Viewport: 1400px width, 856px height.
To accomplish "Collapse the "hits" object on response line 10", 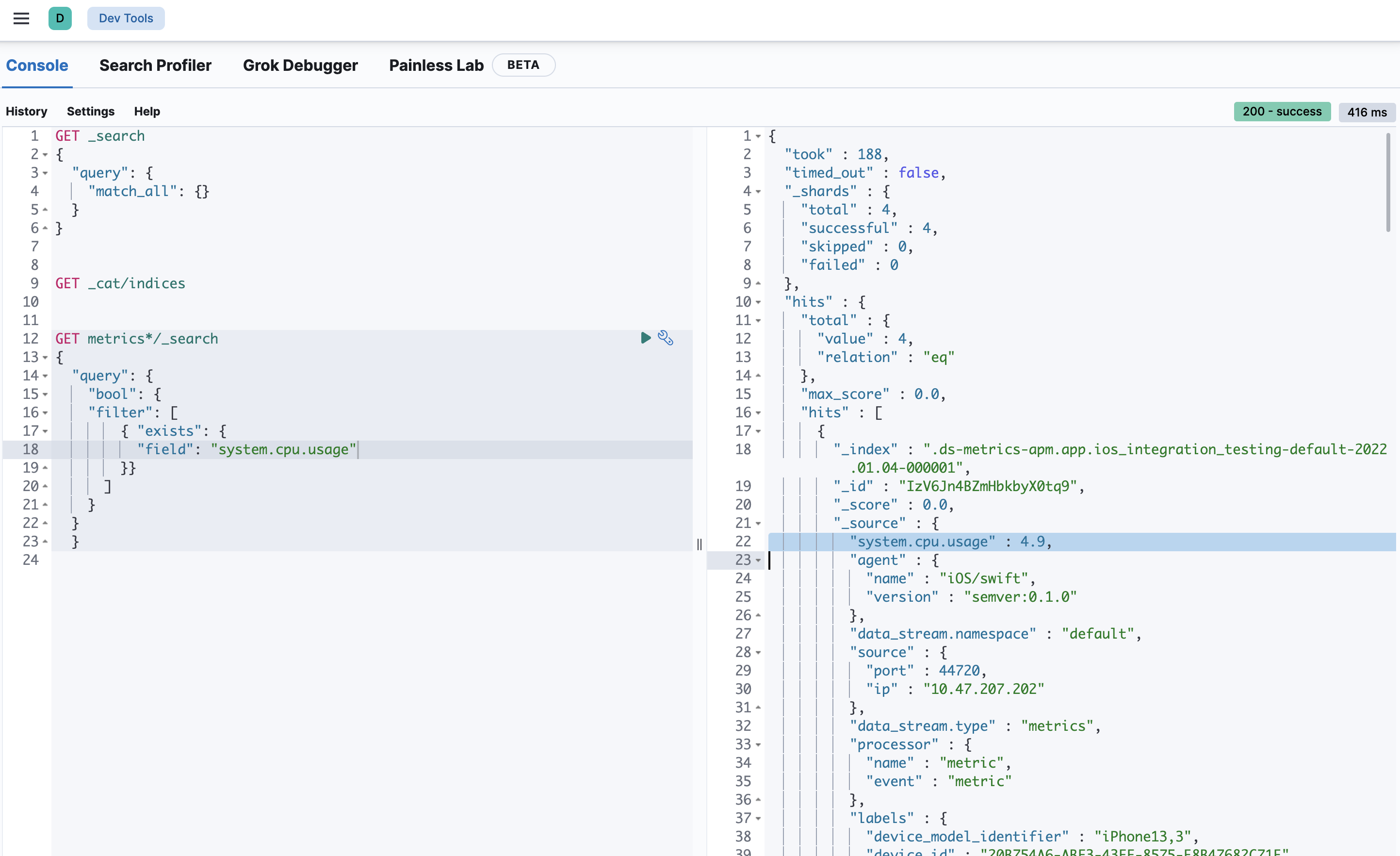I will click(x=759, y=302).
